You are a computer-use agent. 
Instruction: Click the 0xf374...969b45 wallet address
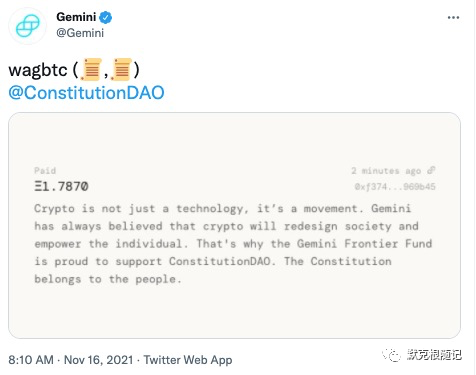(395, 187)
